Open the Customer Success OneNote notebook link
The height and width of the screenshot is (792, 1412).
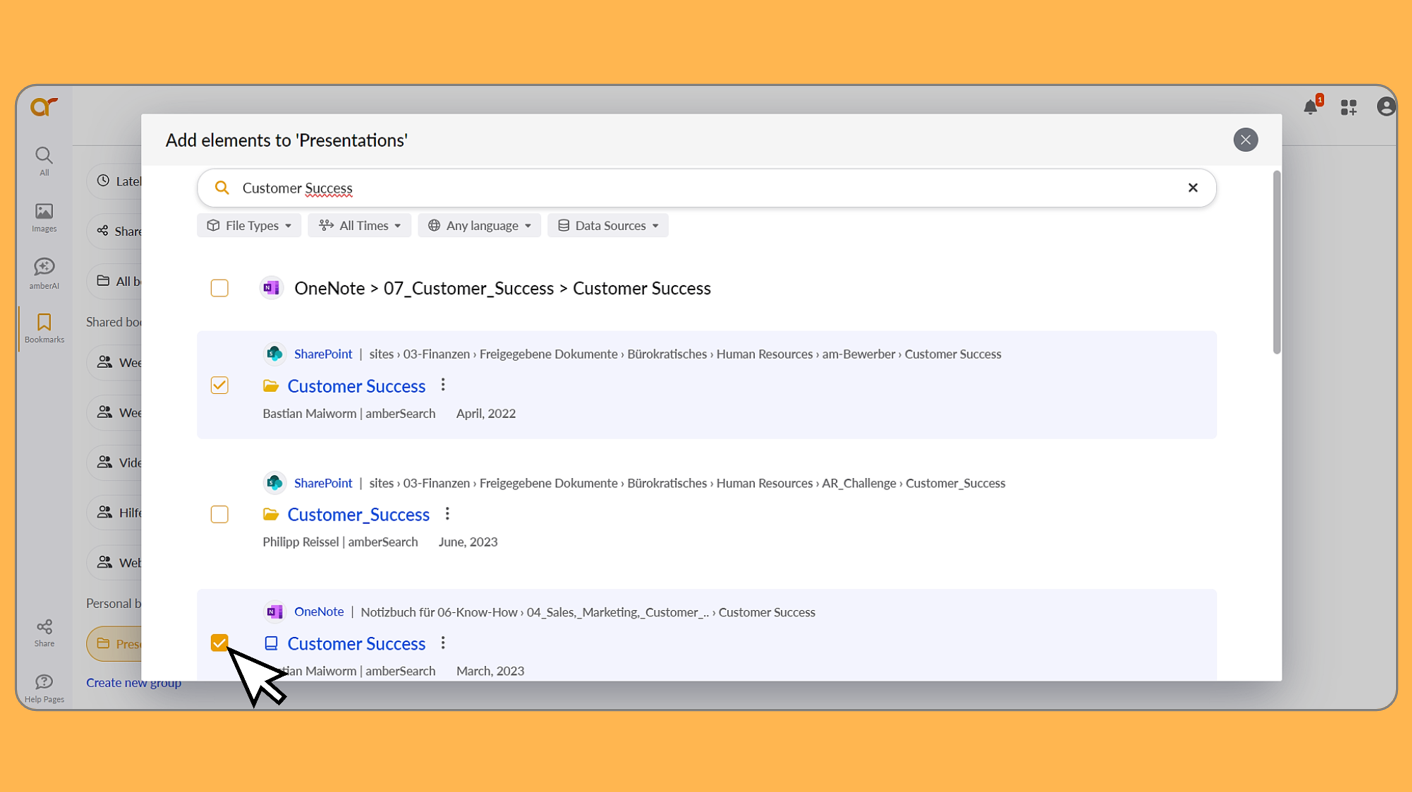coord(357,644)
